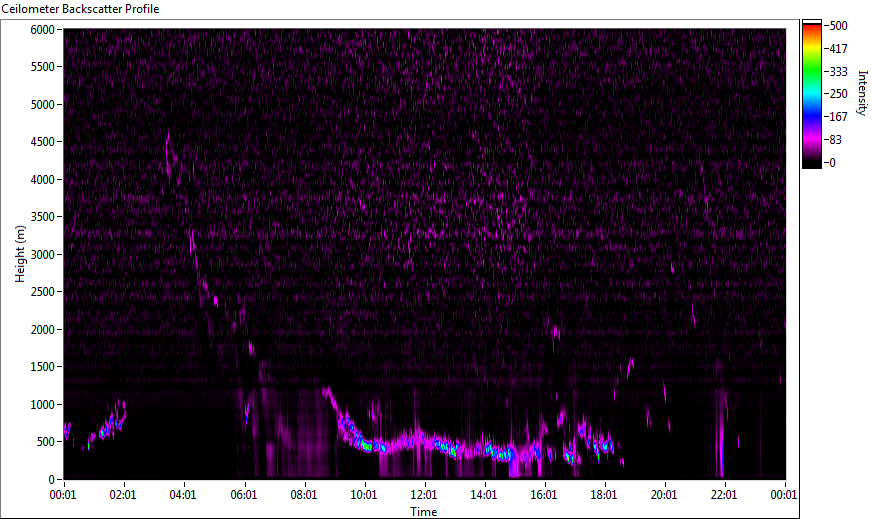Click the 'Ceilometer Backscatter Profile' title text
This screenshot has height=519, width=872.
pos(80,9)
